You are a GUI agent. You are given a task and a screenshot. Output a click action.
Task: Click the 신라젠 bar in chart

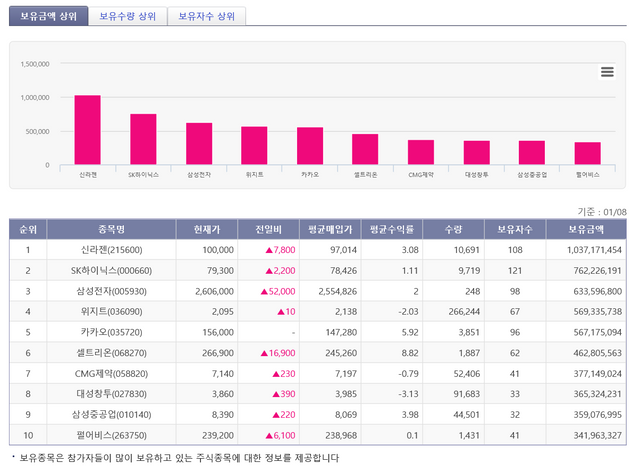coord(87,130)
